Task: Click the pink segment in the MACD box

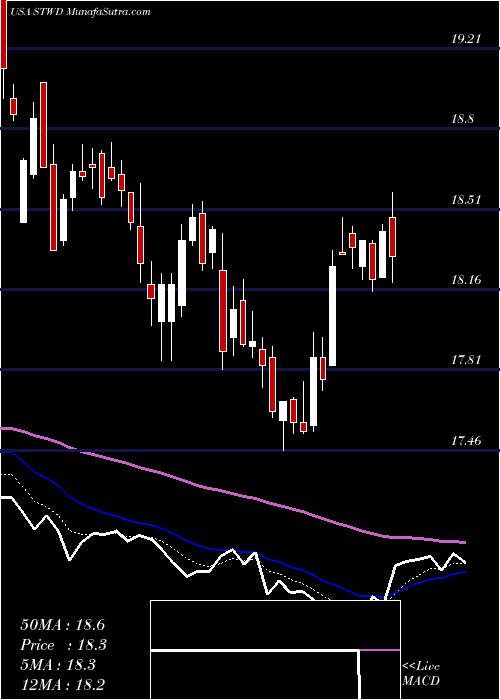Action: click(380, 650)
